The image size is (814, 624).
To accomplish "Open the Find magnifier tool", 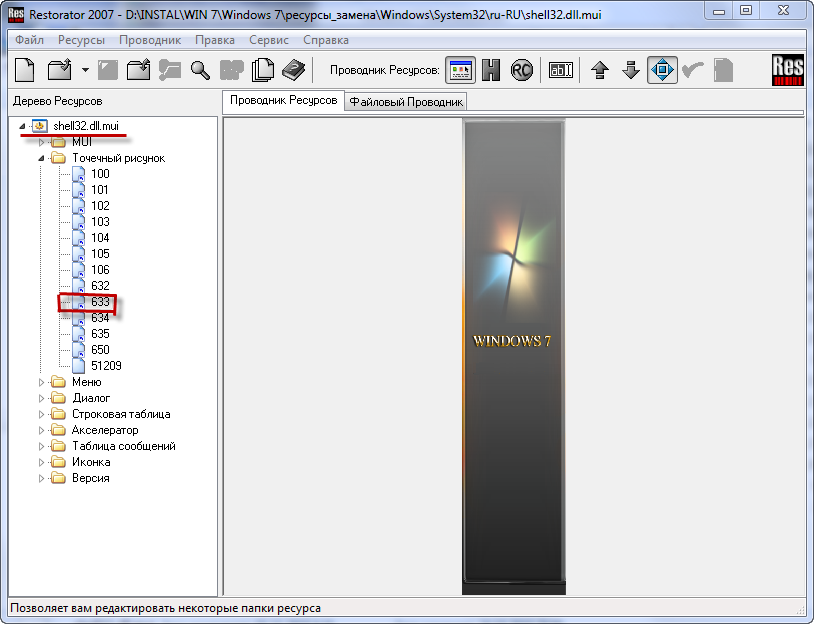I will (x=200, y=70).
